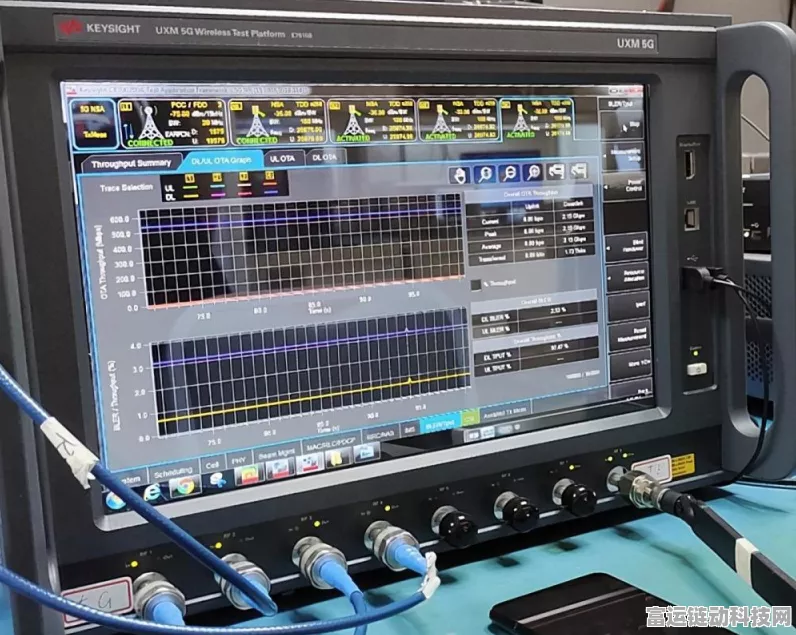Click the first magnifier zoom icon beside the hand tool
Image resolution: width=796 pixels, height=635 pixels.
pyautogui.click(x=485, y=174)
